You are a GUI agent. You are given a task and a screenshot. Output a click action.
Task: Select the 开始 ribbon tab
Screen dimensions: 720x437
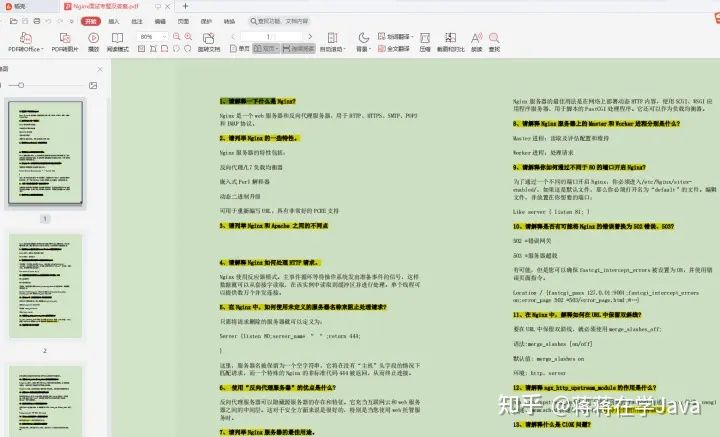tap(90, 21)
